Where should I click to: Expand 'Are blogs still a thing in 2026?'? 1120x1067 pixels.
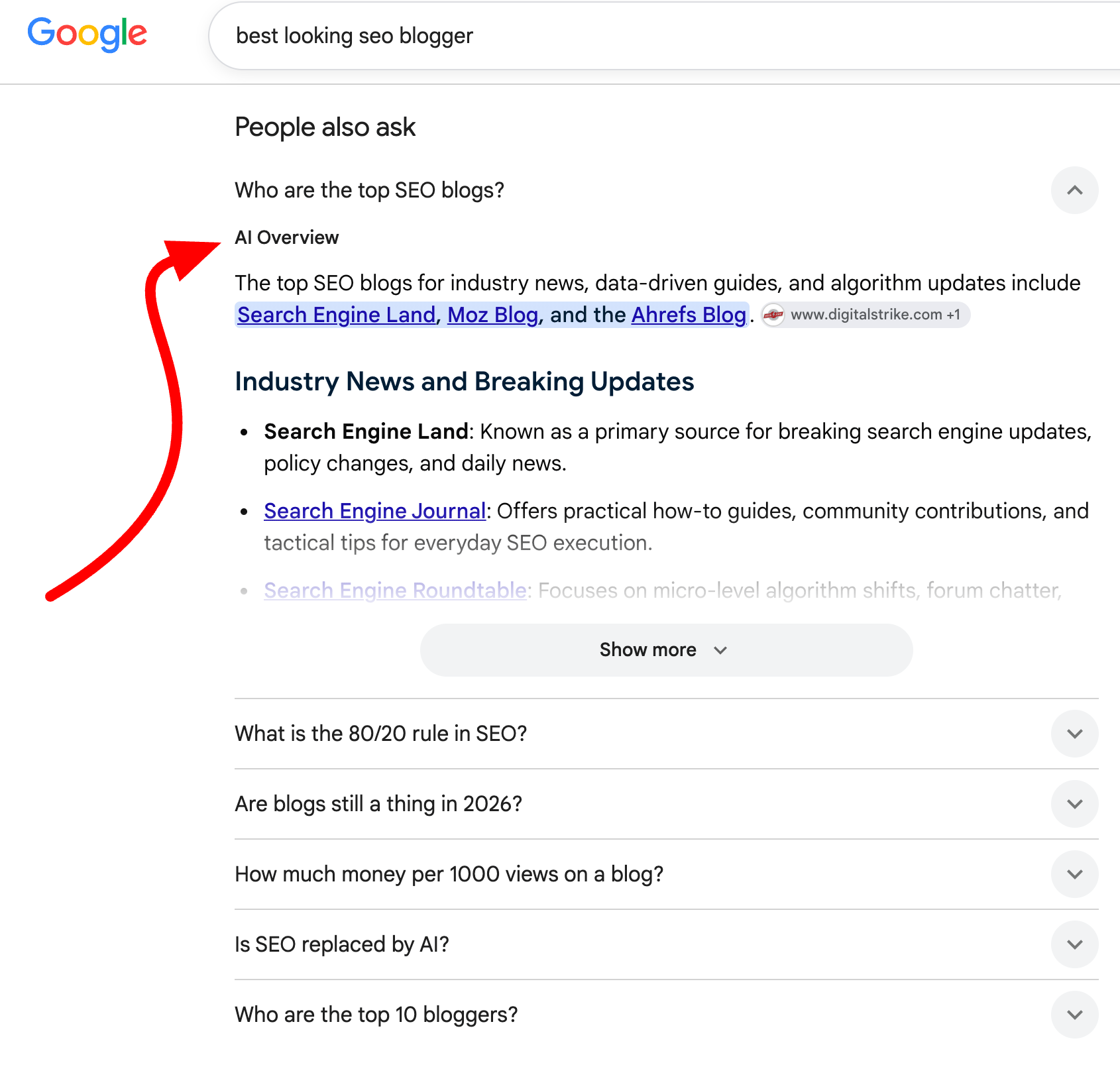(x=666, y=804)
